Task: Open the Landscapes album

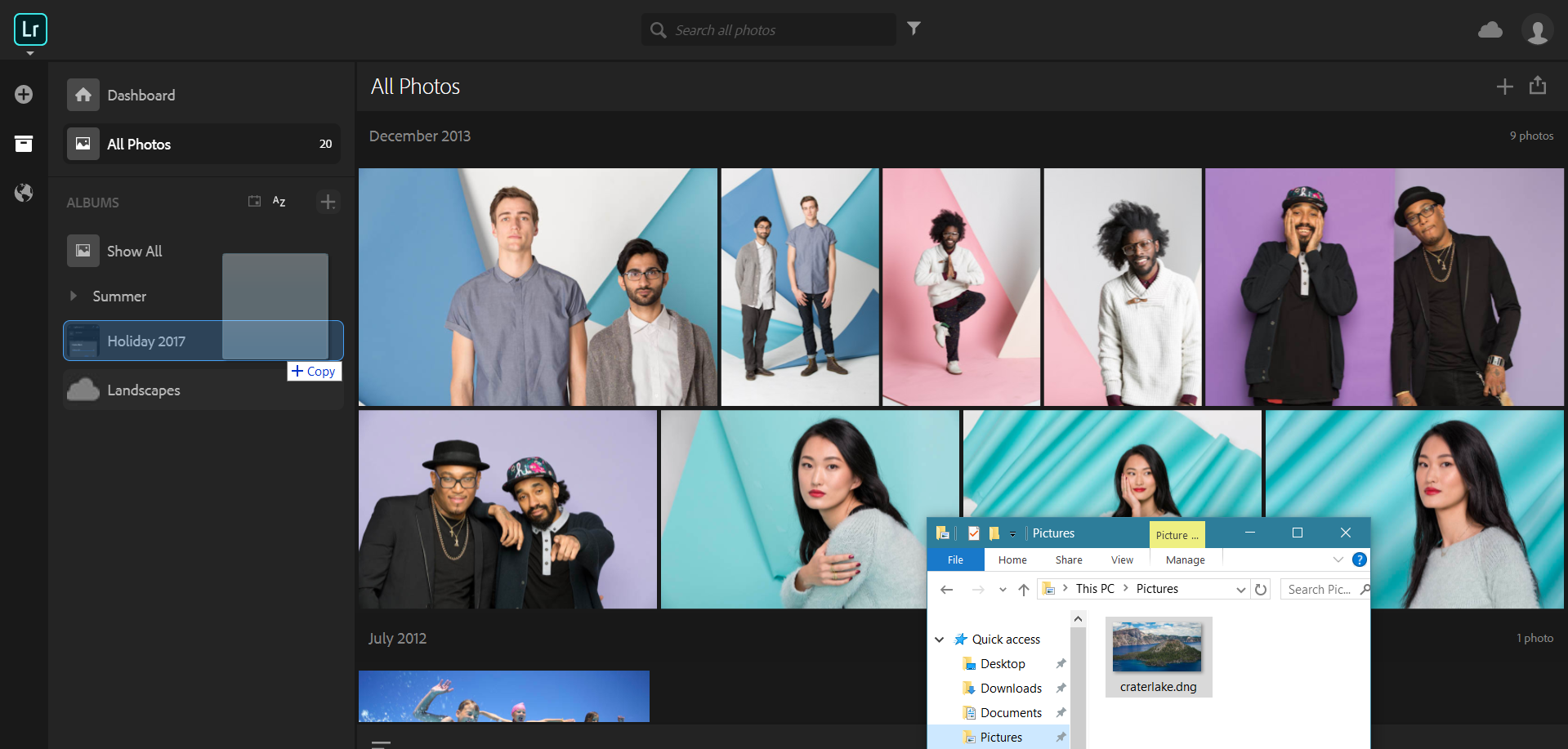Action: [x=144, y=390]
